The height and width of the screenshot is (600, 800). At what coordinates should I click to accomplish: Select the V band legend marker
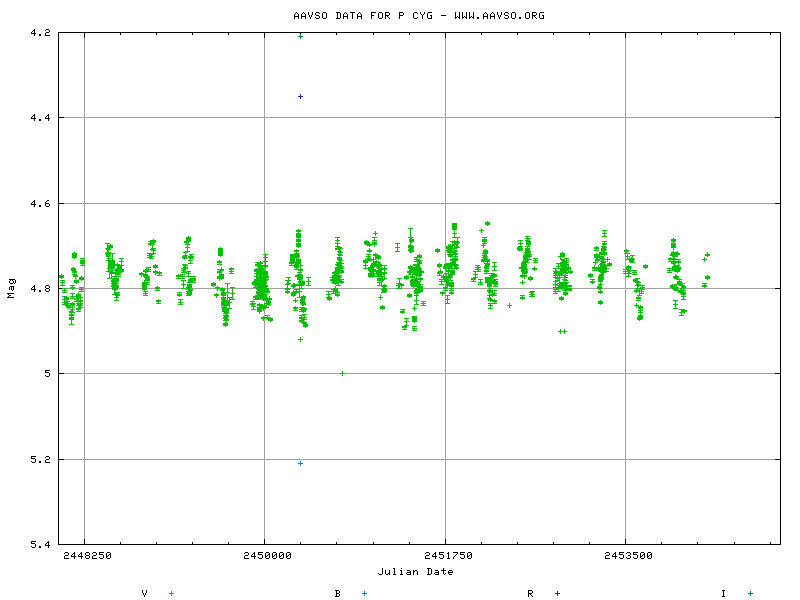pyautogui.click(x=170, y=591)
